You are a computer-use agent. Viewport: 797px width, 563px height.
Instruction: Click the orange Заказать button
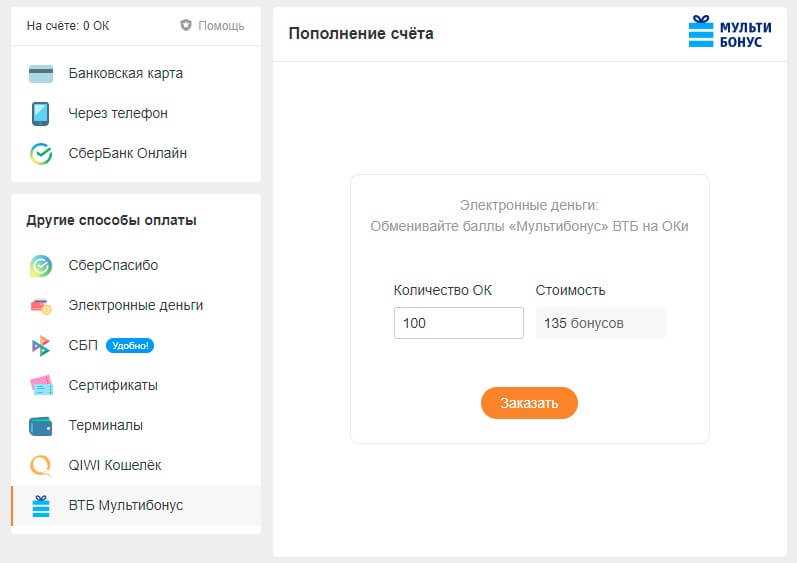point(529,403)
